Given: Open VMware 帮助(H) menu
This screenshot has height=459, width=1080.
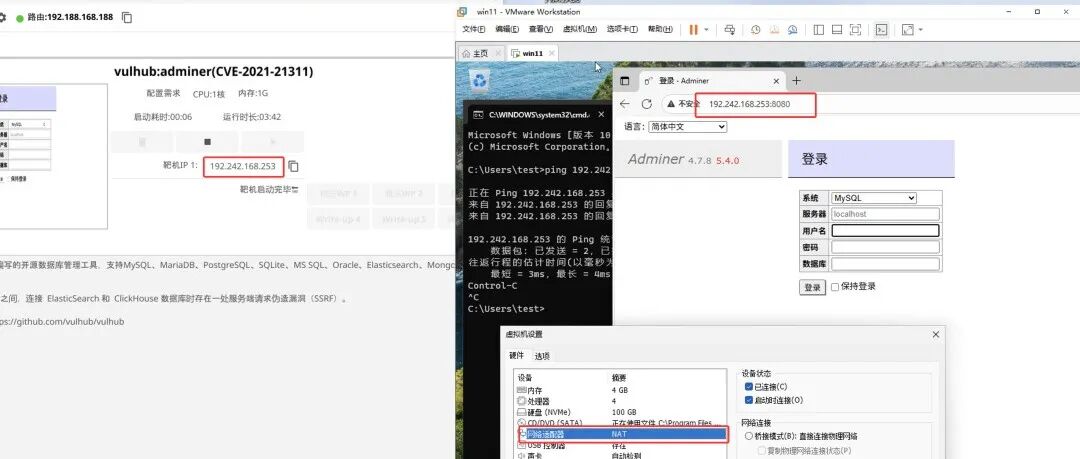Looking at the screenshot, I should pos(660,30).
